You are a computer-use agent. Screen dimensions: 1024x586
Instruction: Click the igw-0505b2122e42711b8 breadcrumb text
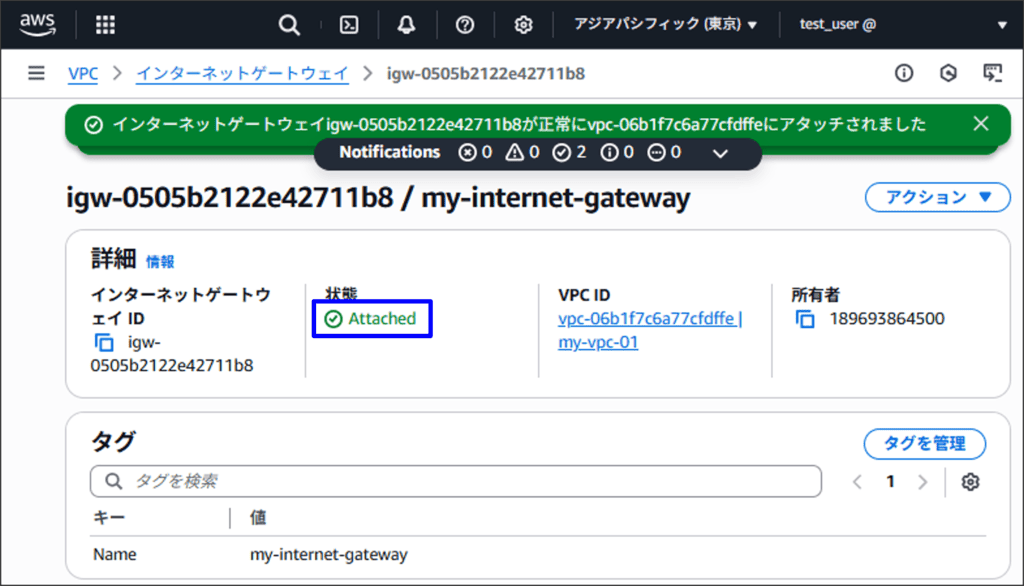(486, 73)
